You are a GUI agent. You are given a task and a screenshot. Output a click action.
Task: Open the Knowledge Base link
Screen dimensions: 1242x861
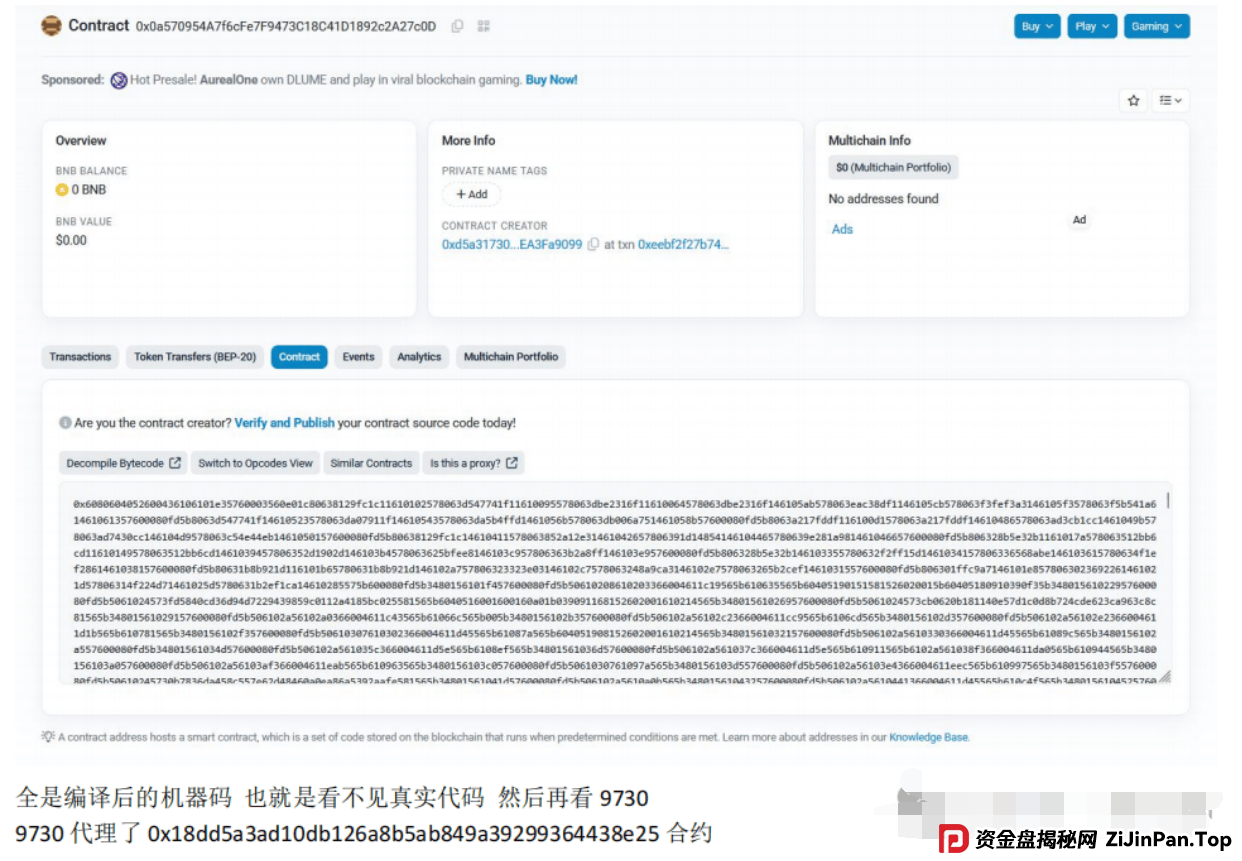point(931,737)
